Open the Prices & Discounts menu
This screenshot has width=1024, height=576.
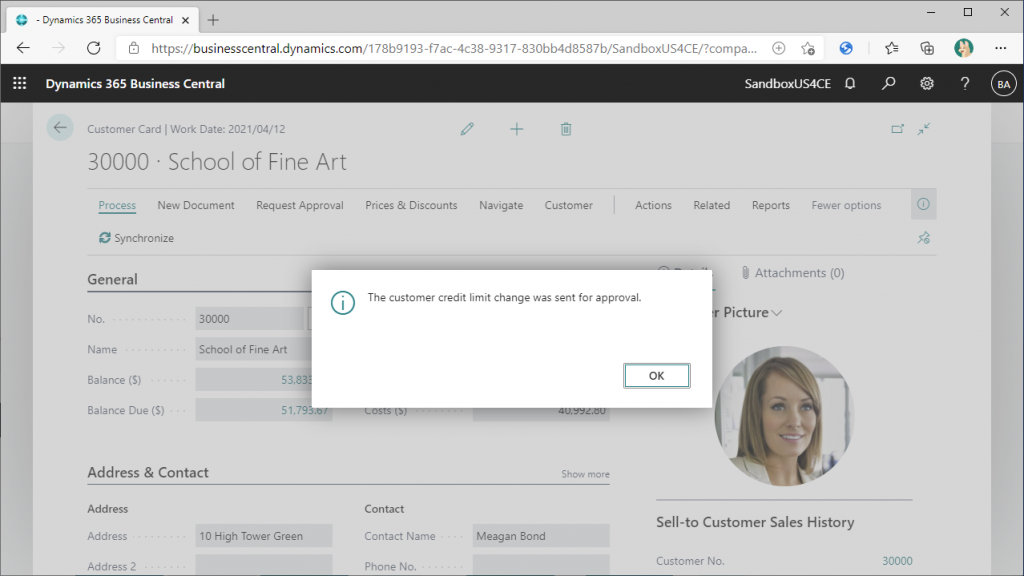coord(411,205)
